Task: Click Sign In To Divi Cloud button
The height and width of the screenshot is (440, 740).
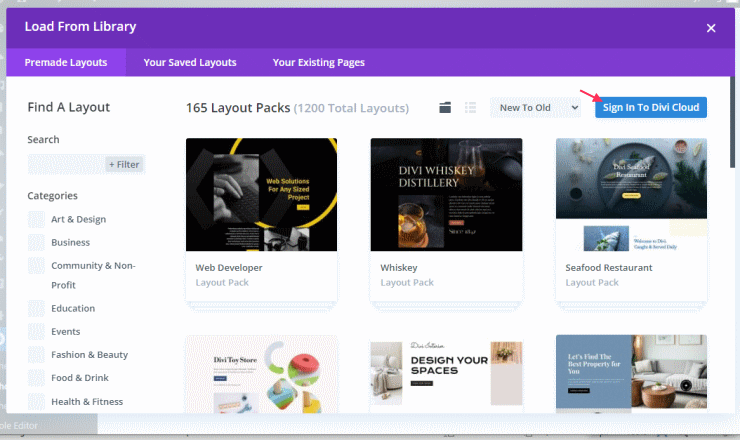Action: [x=651, y=108]
